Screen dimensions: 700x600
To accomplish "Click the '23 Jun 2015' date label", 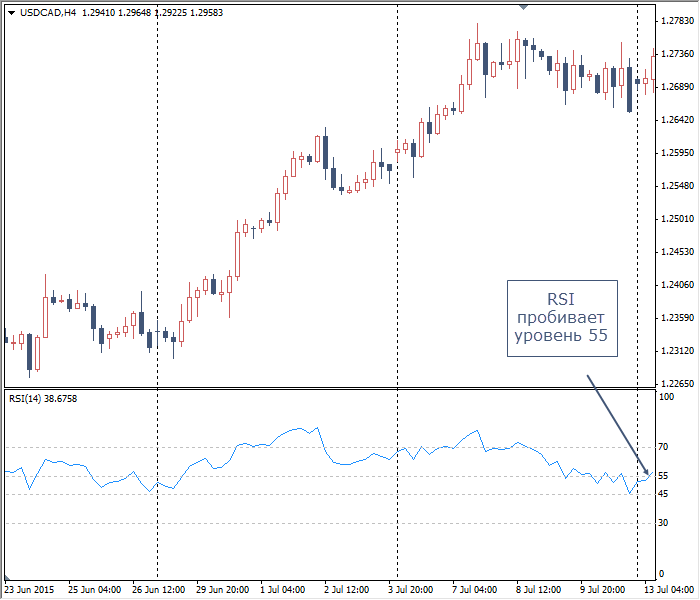I will (31, 589).
